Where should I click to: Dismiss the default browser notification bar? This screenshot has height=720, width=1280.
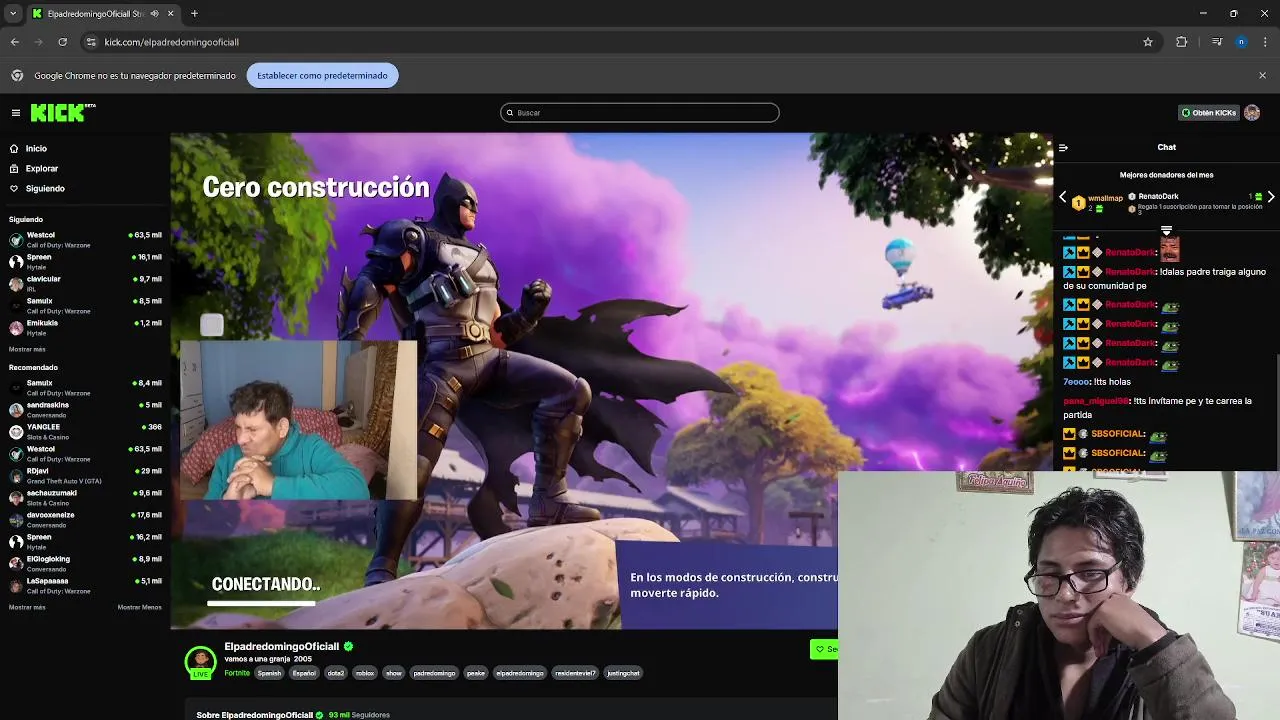(1262, 76)
